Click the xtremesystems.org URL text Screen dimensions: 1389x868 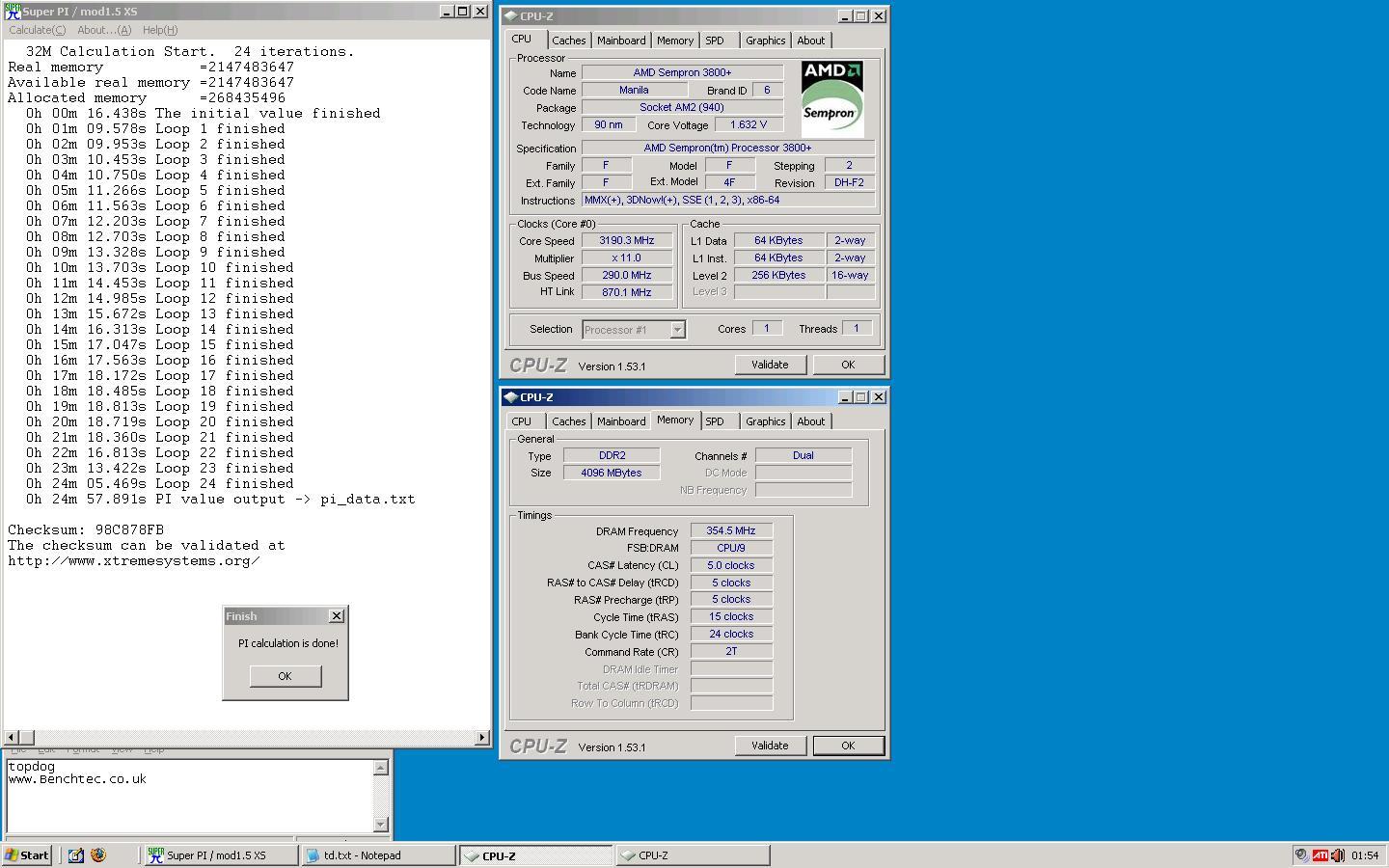(x=133, y=561)
